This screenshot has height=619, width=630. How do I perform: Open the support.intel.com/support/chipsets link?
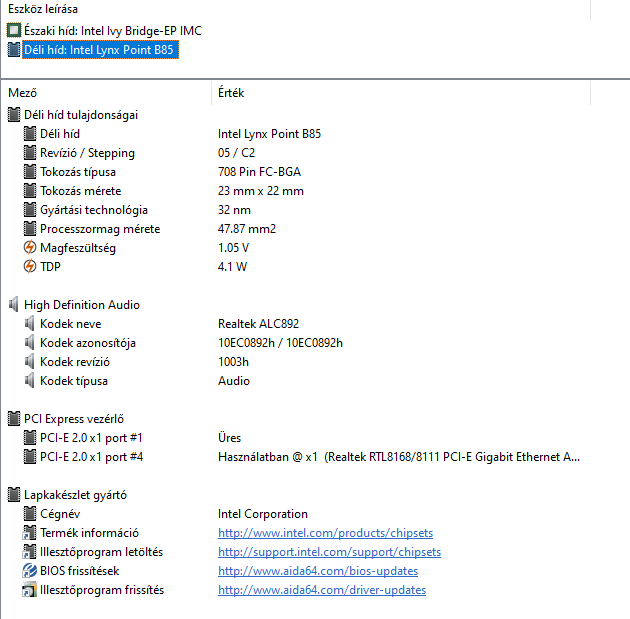point(329,552)
